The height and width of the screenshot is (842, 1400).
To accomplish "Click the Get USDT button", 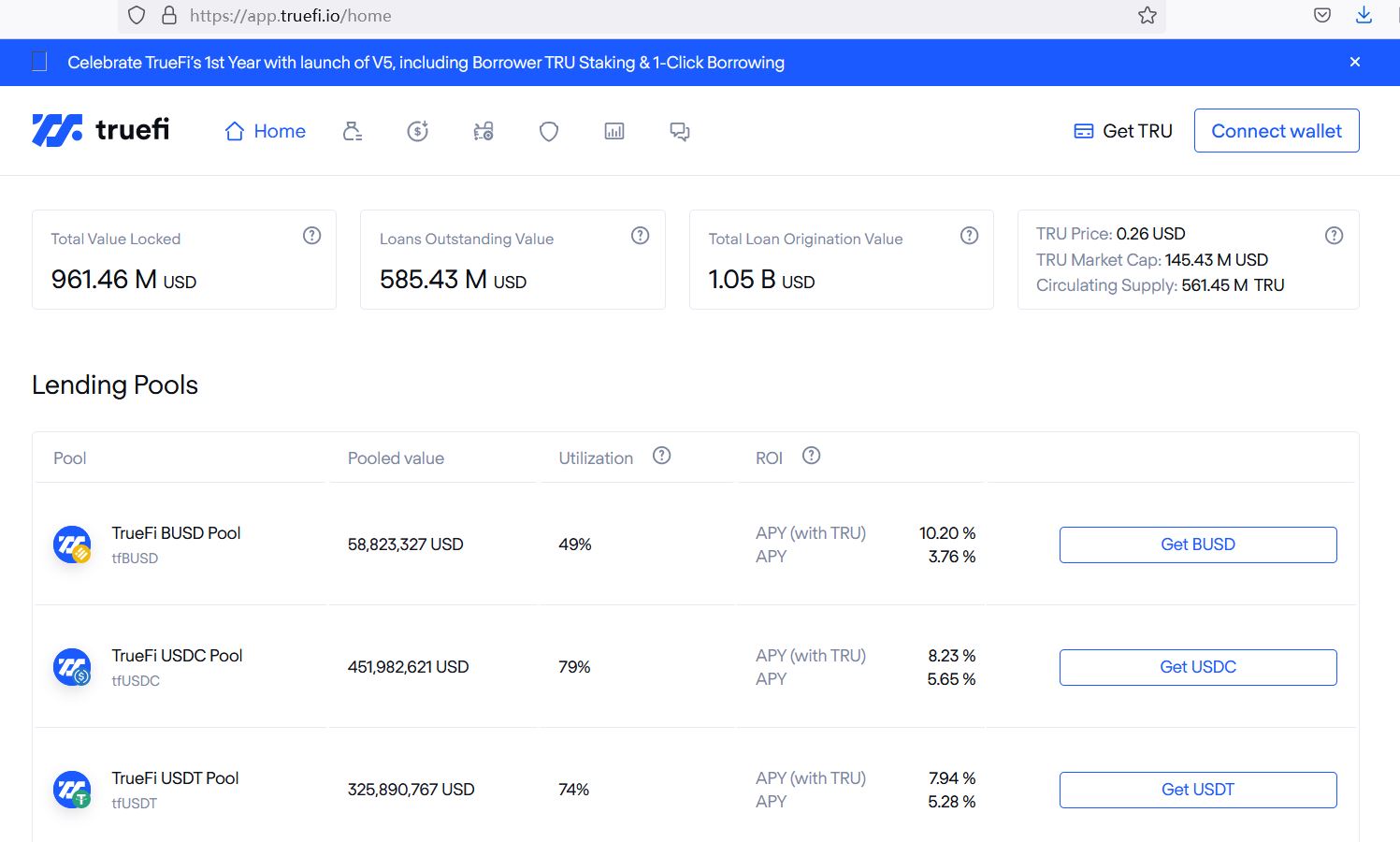I will [1198, 790].
